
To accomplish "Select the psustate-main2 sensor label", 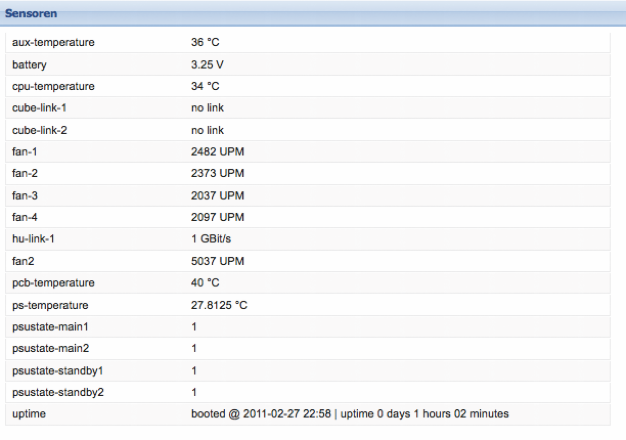I will tap(50, 348).
